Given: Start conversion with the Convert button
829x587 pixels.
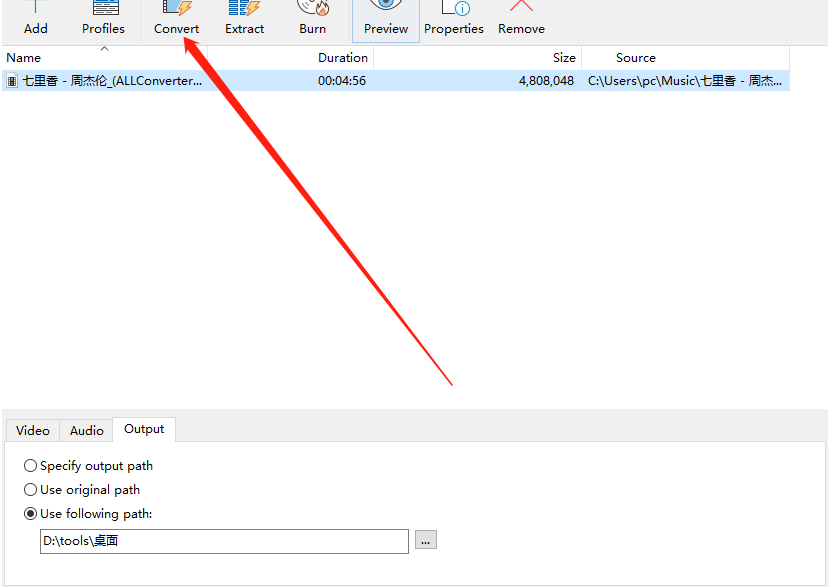Looking at the screenshot, I should [x=177, y=20].
